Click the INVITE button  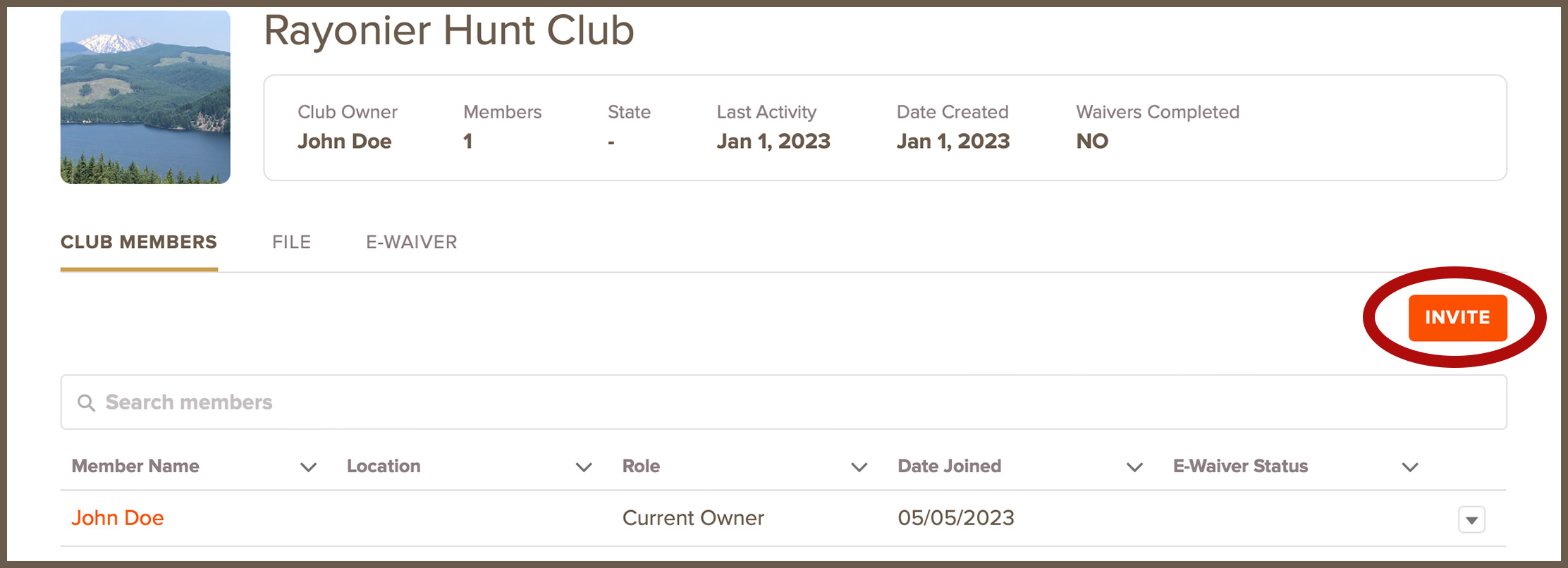1458,318
